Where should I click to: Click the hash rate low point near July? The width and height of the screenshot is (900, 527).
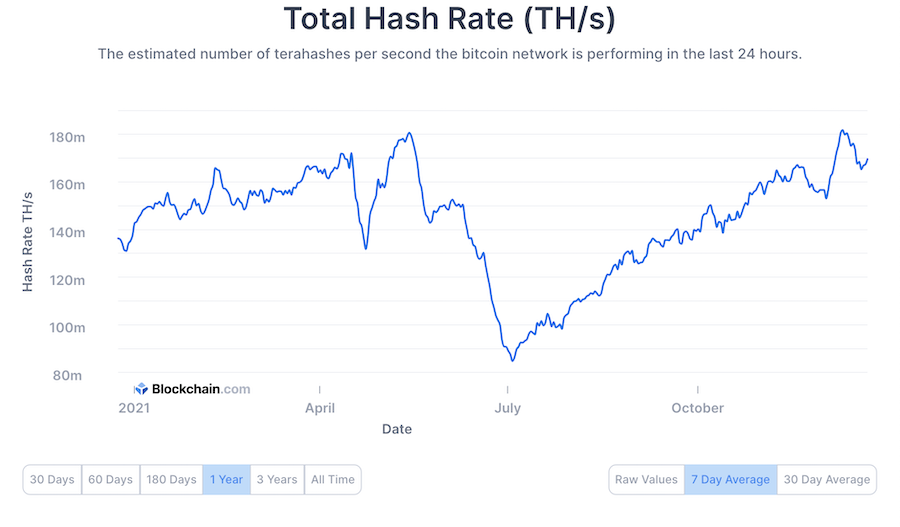pos(513,360)
